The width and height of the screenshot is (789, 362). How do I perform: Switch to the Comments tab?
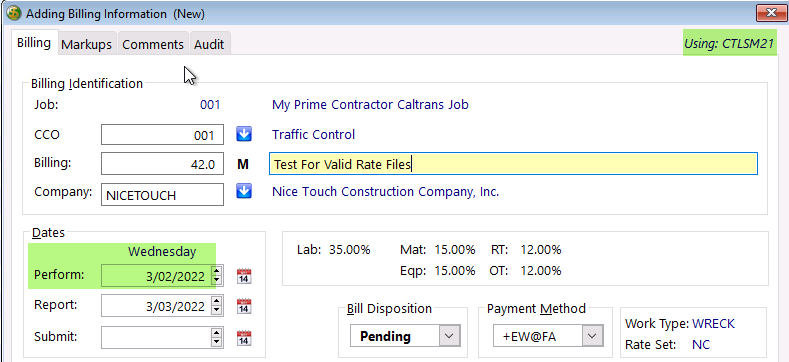(153, 44)
